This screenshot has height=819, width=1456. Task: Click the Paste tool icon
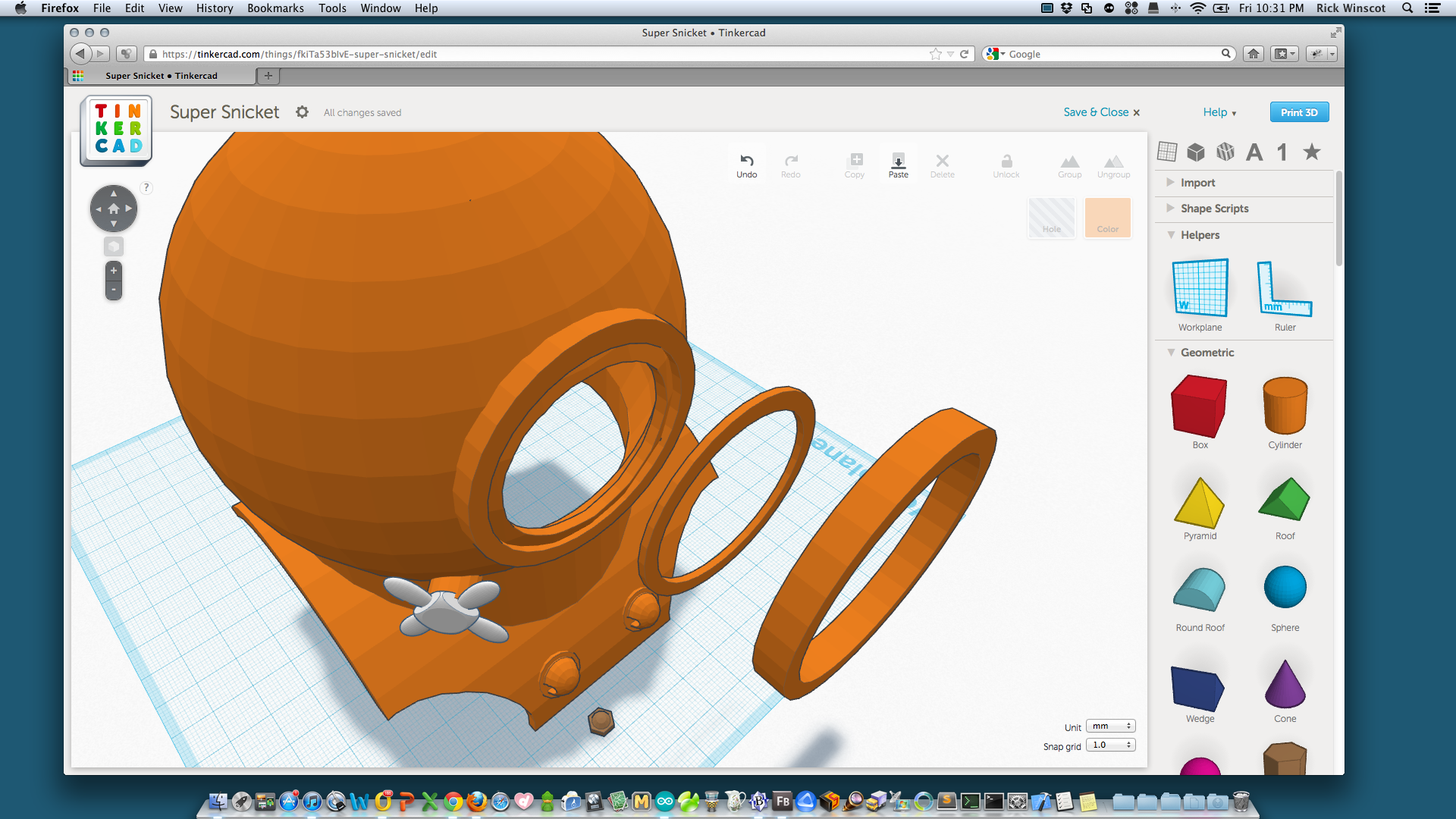tap(898, 160)
